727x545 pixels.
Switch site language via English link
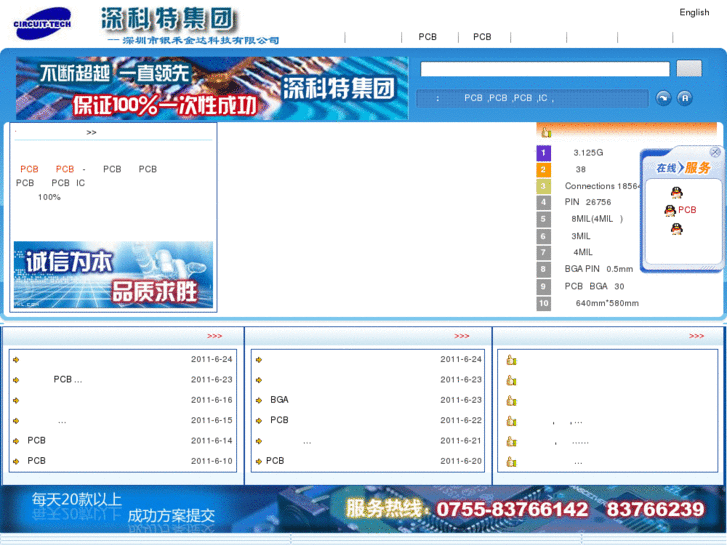click(694, 13)
